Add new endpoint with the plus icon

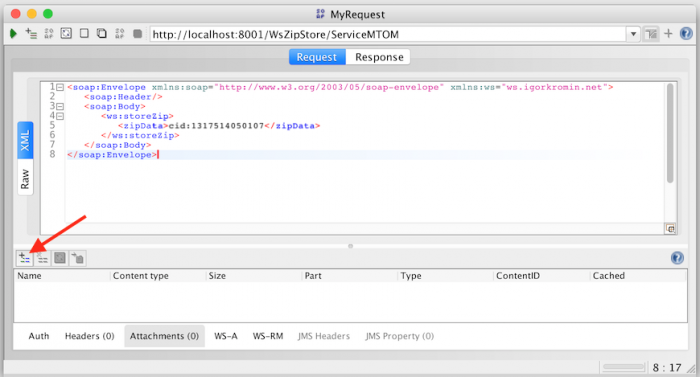coord(668,34)
